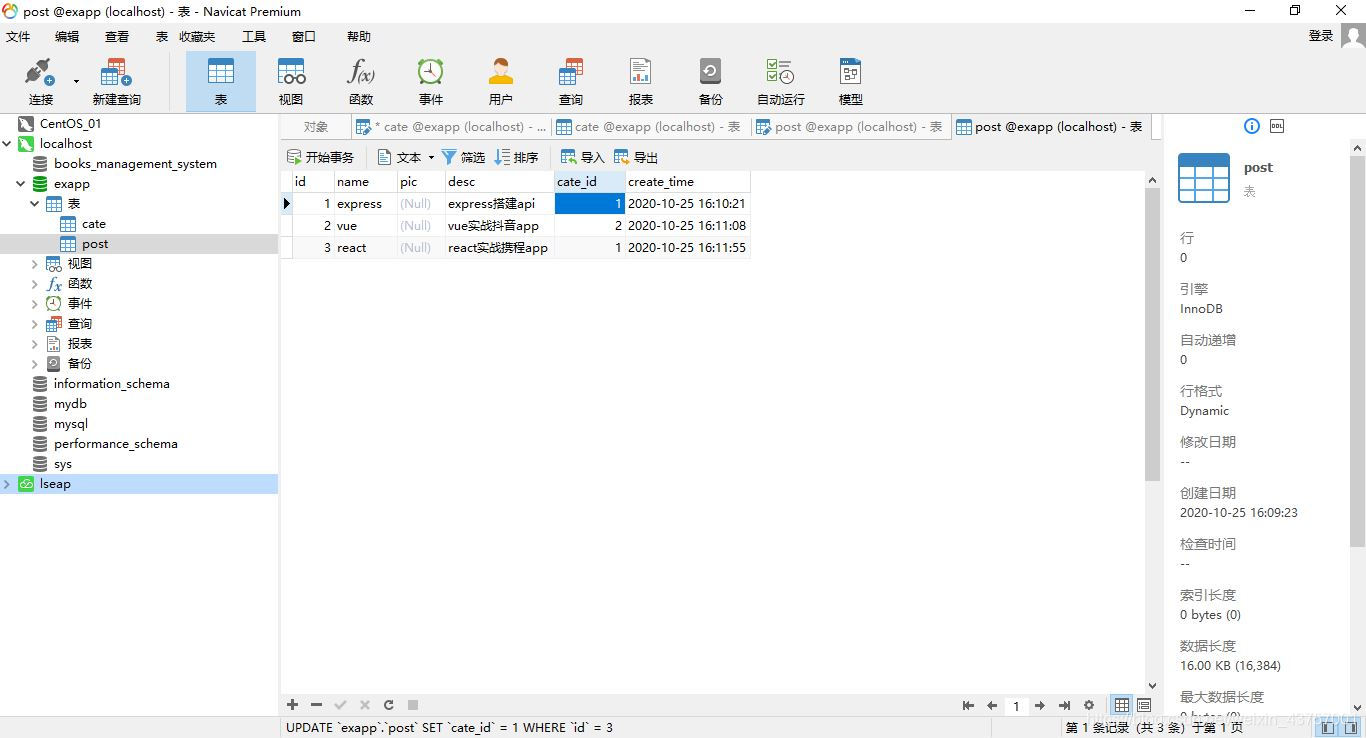Open the Automation (自动运行) toolbar icon

781,82
